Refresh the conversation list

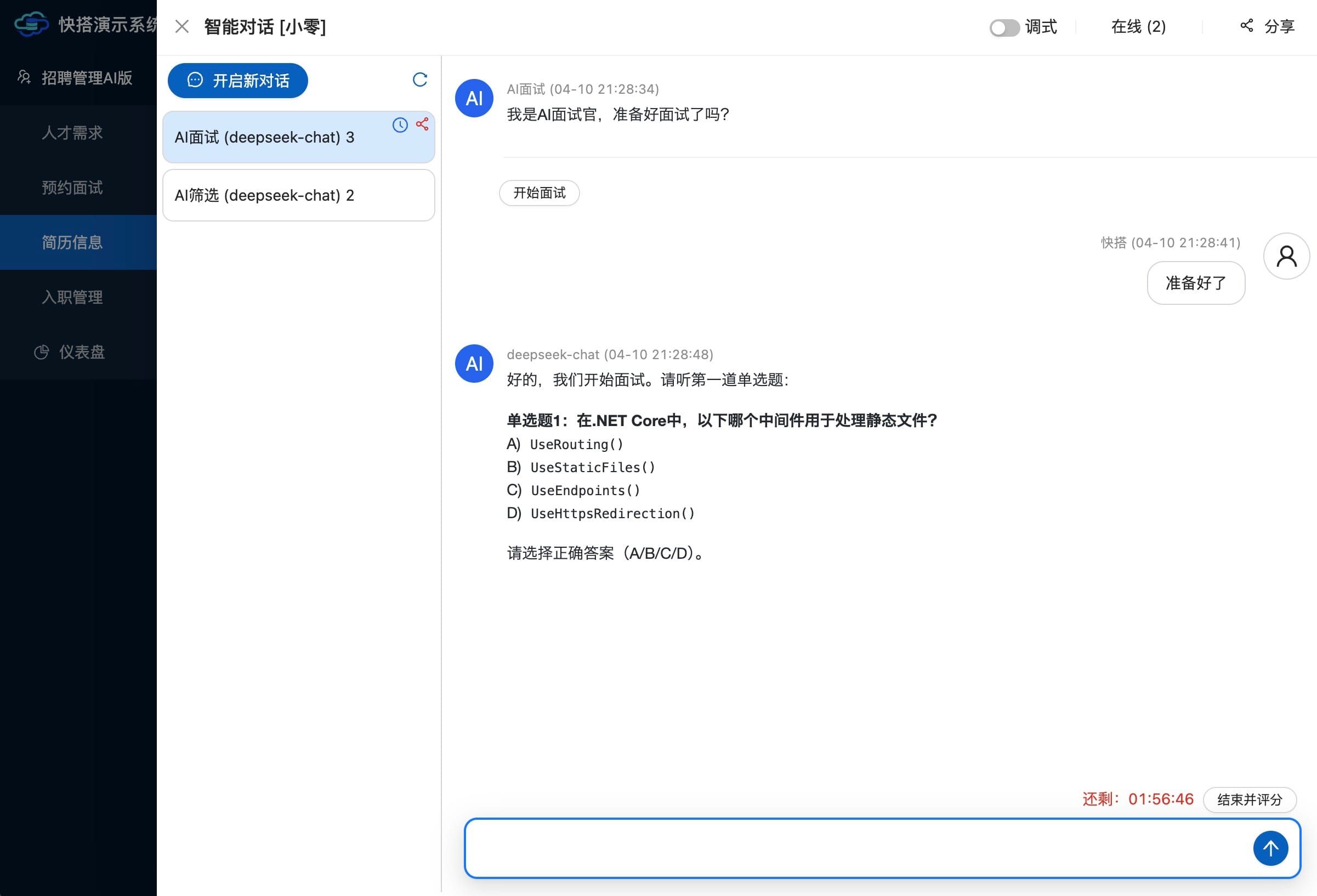pos(420,80)
